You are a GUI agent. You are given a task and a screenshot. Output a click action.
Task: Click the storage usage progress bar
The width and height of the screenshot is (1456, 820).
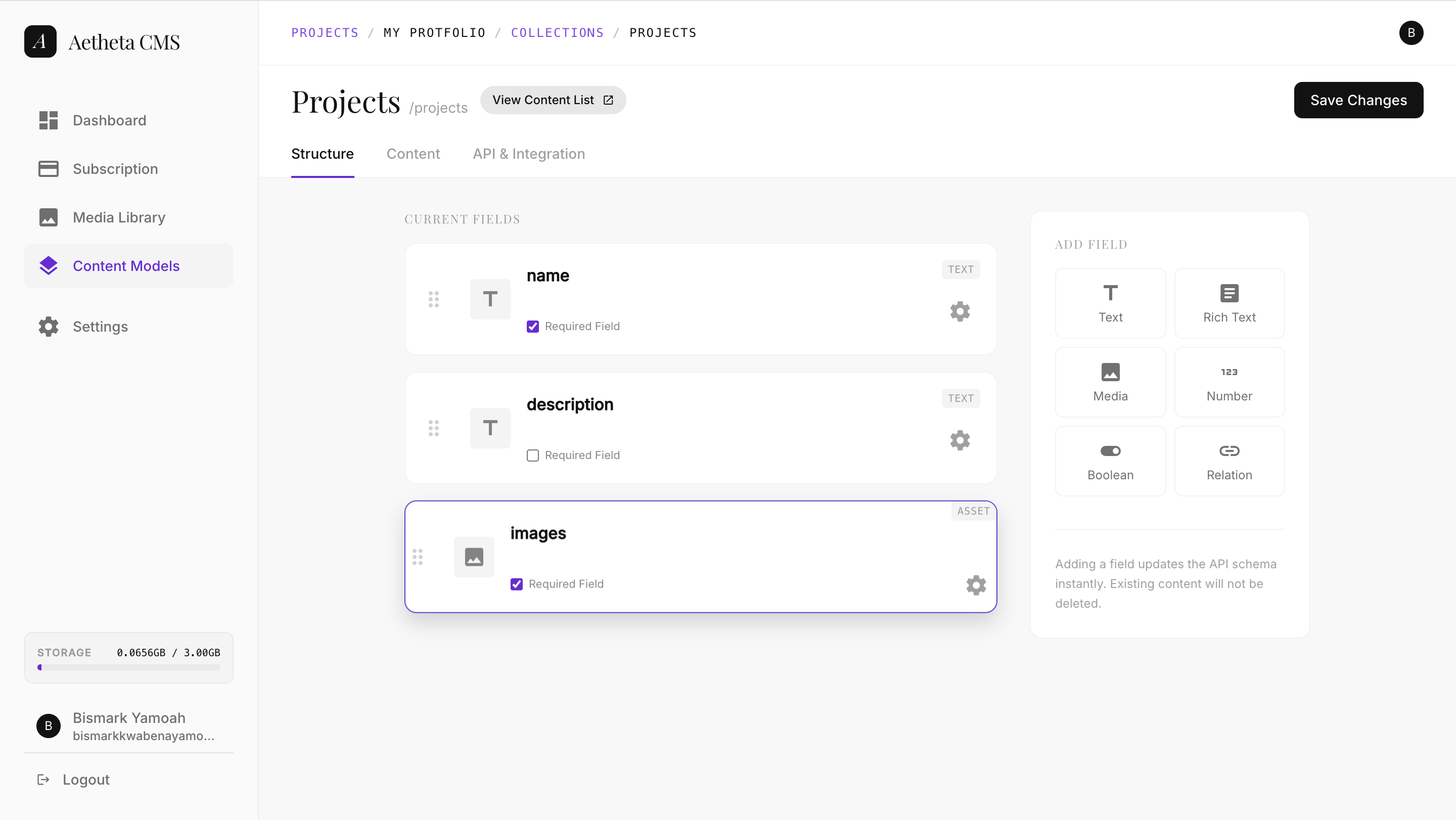pos(128,667)
